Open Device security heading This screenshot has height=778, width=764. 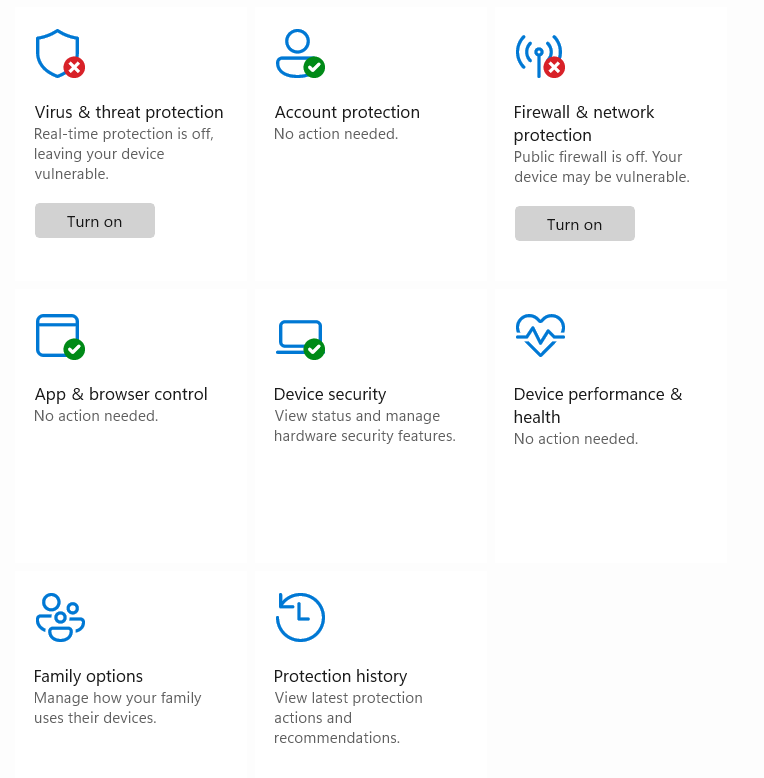coord(330,394)
